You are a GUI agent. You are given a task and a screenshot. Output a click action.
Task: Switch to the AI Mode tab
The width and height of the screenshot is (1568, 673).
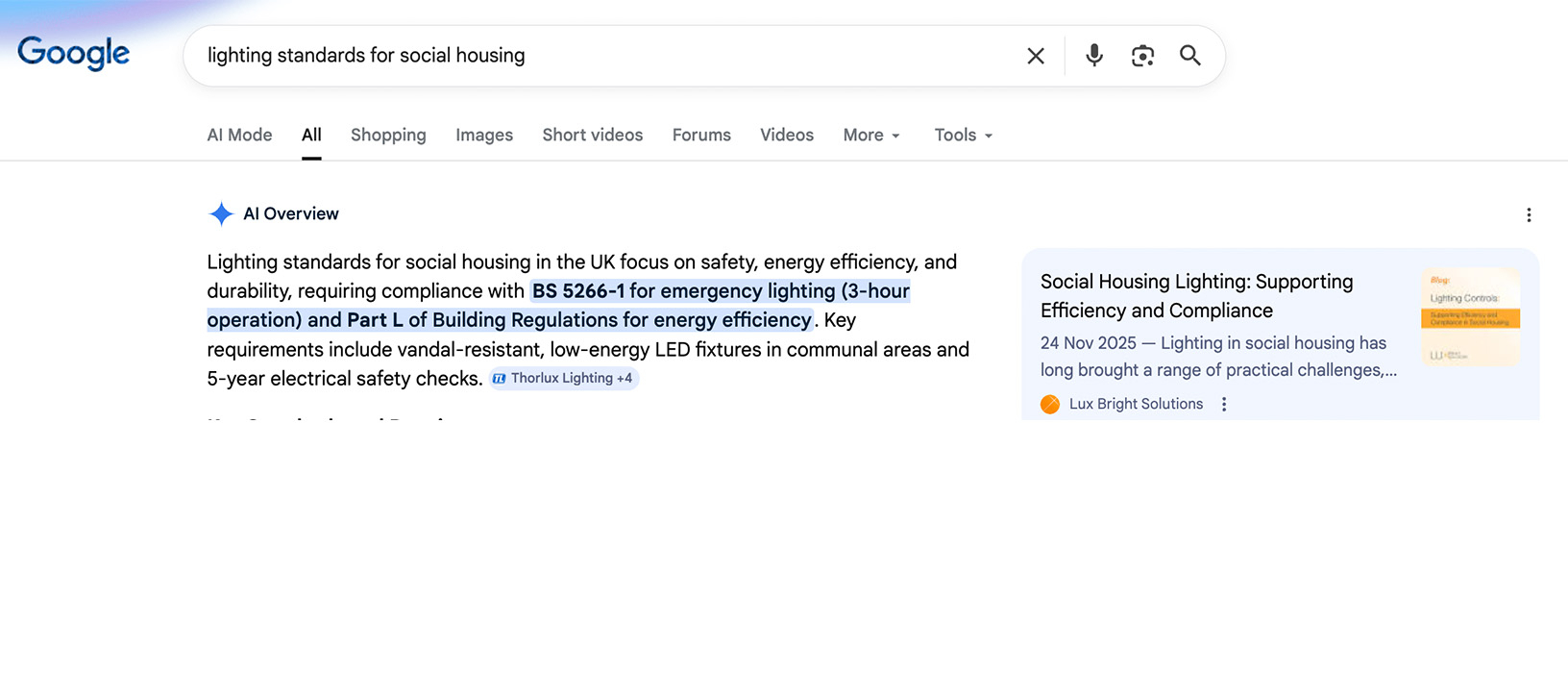pos(239,136)
